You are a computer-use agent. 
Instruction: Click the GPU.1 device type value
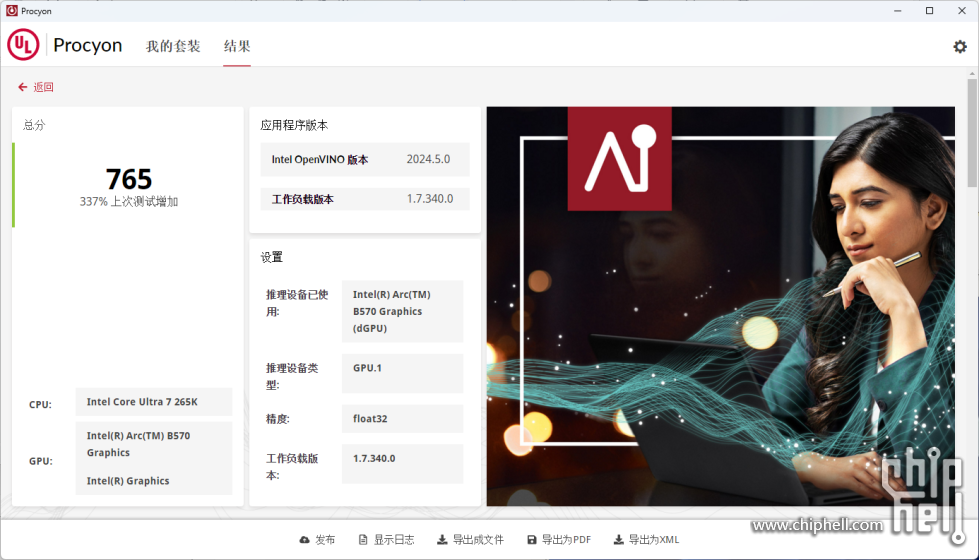tap(402, 373)
